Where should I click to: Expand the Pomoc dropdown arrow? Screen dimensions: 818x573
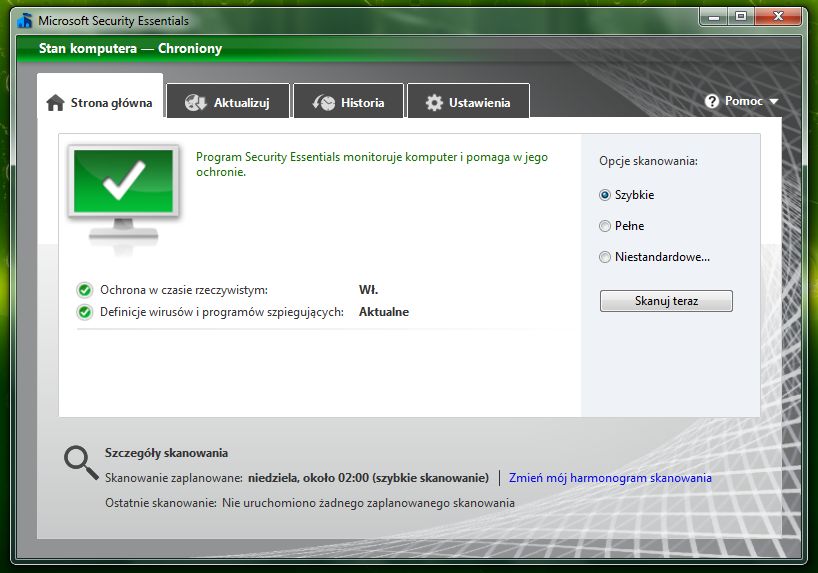pyautogui.click(x=774, y=101)
